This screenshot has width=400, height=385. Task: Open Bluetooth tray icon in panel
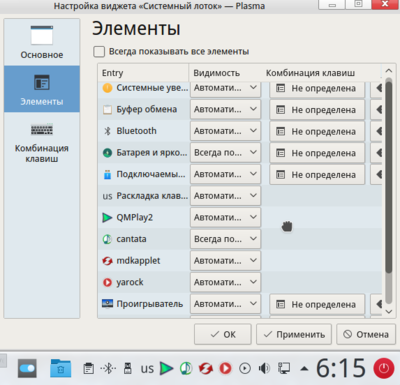pyautogui.click(x=108, y=369)
